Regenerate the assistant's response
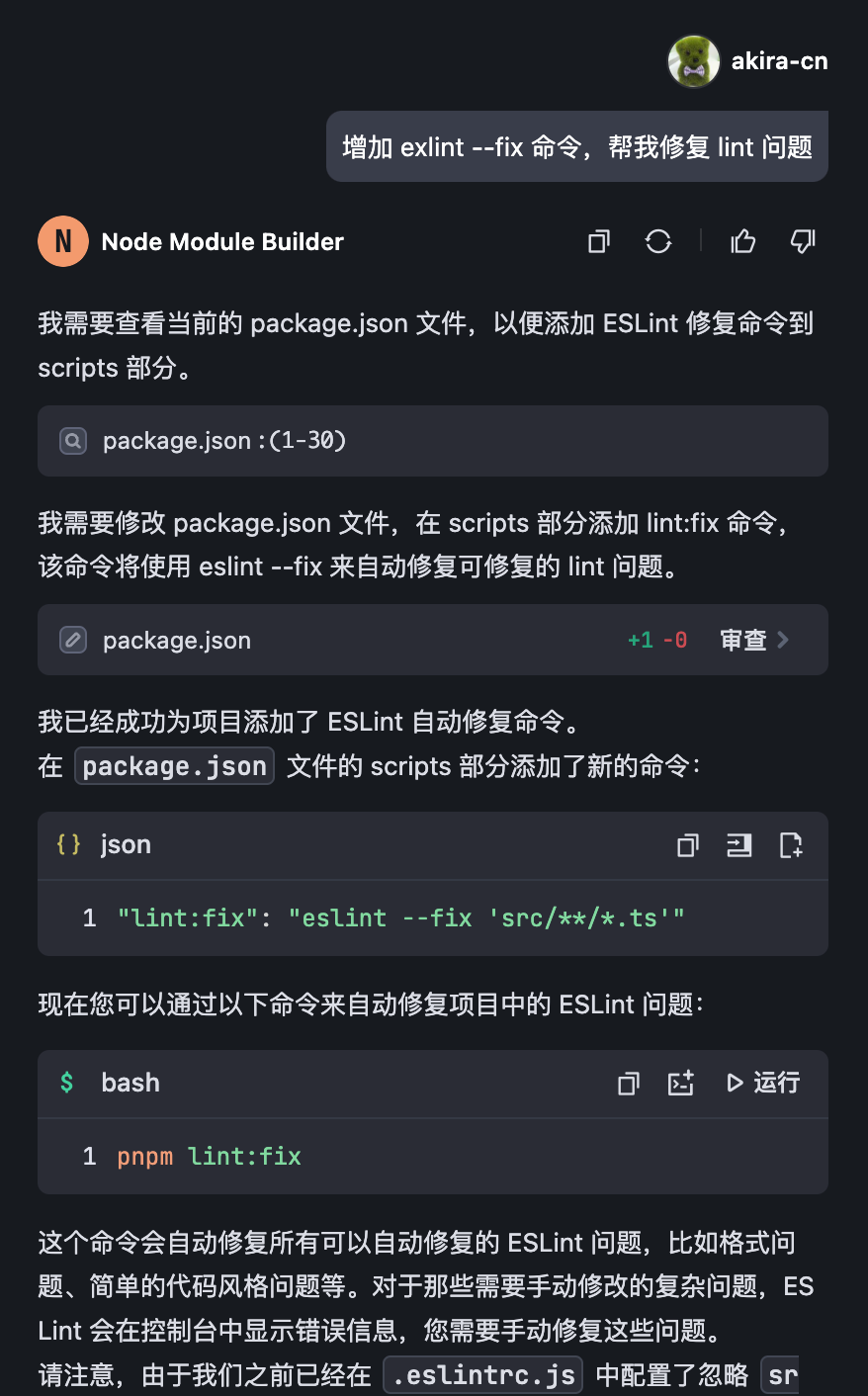 pyautogui.click(x=657, y=241)
